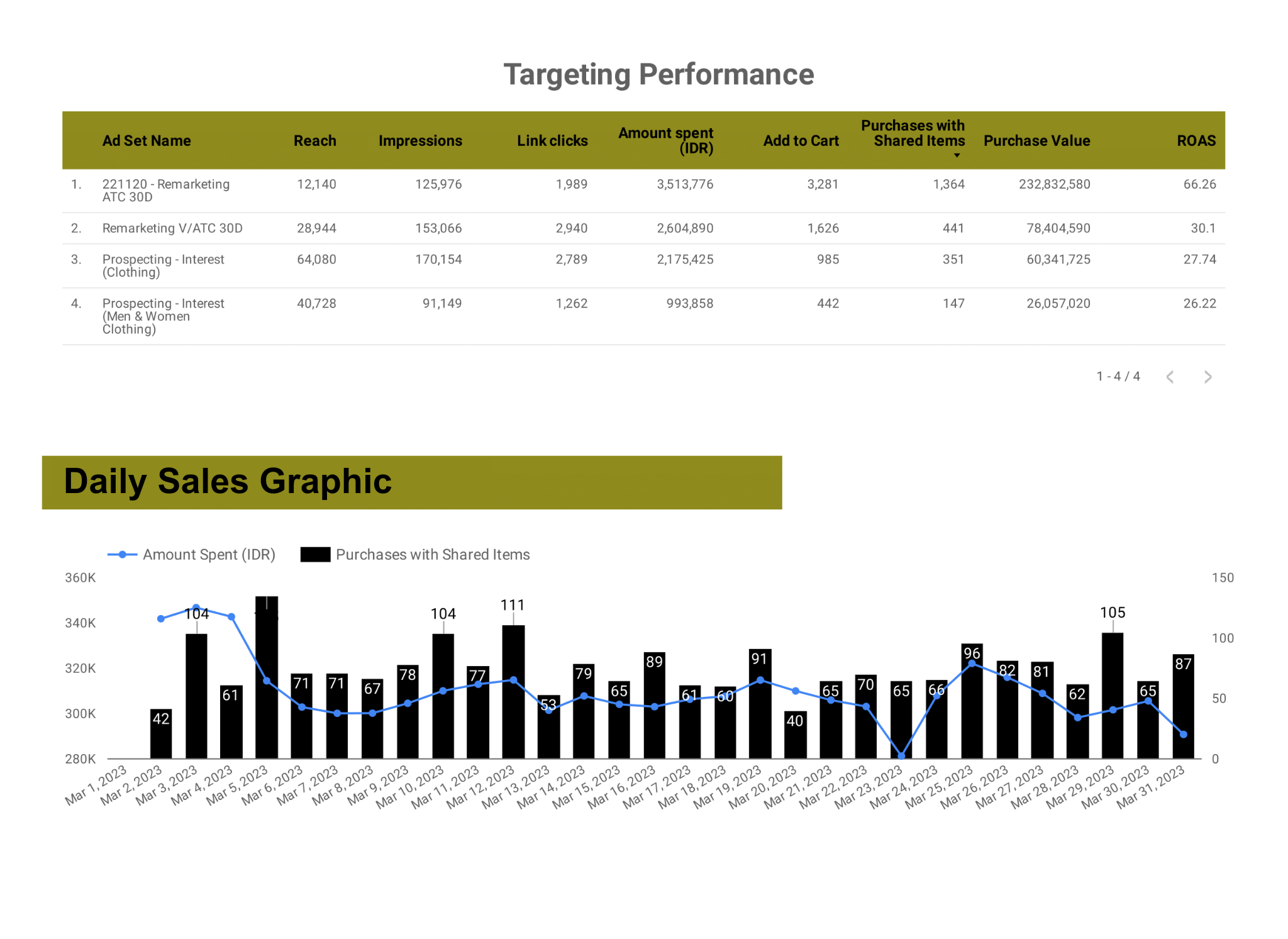Screen dimensions: 1288x939
Task: Sort table by Impressions column header
Action: click(x=420, y=141)
